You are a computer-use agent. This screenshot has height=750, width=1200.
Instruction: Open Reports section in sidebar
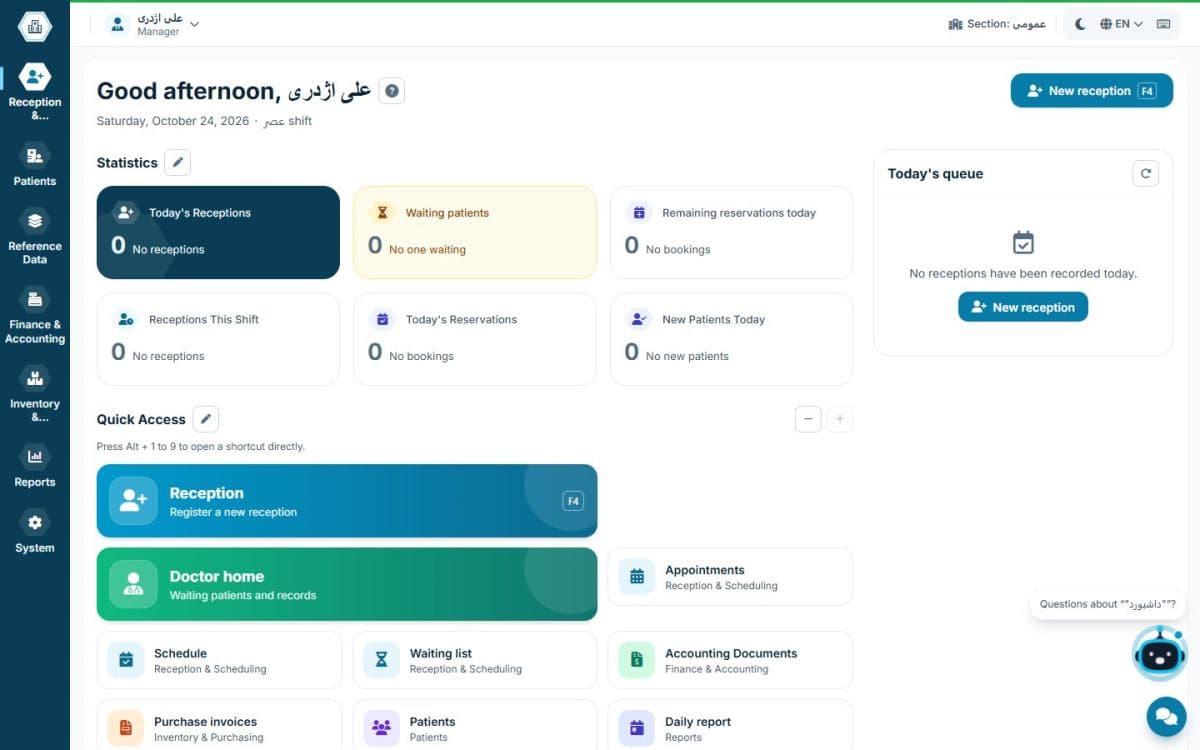[x=35, y=466]
